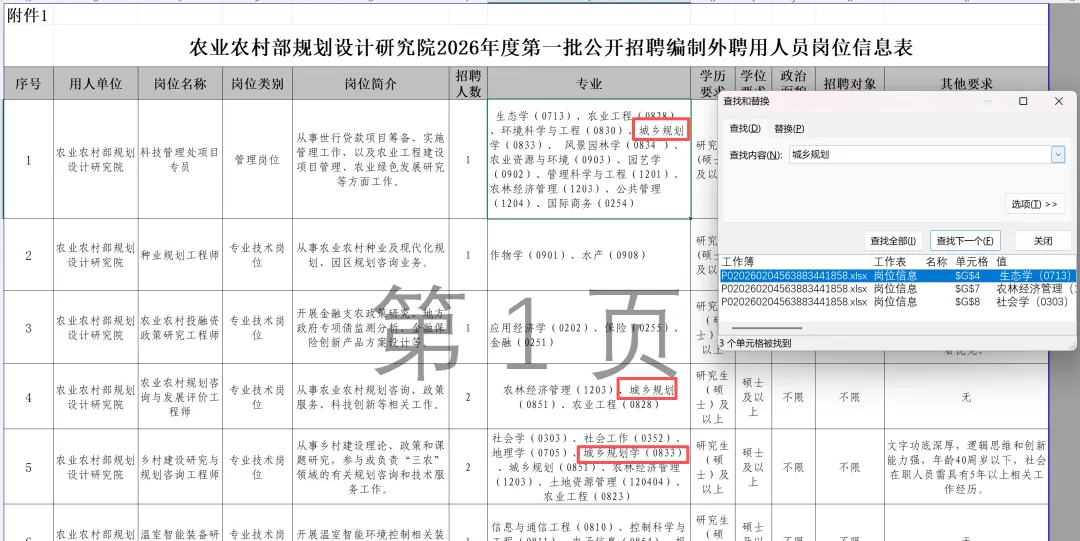The width and height of the screenshot is (1080, 541).
Task: Select the 无 cell in row 4
Action: tap(966, 397)
